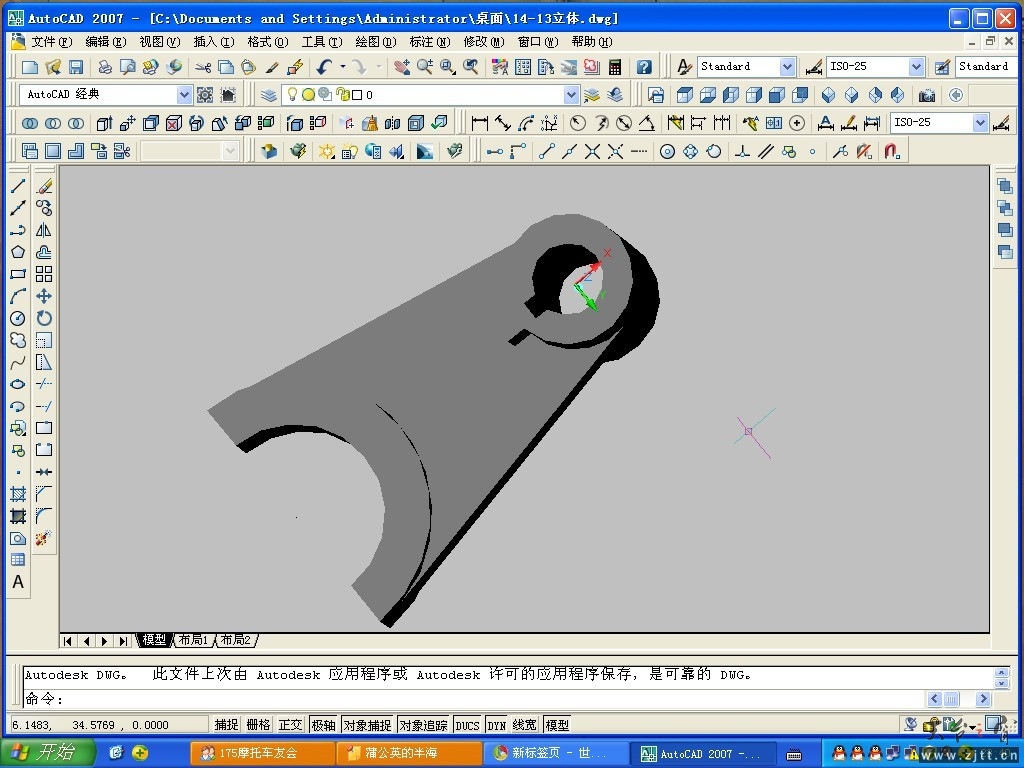Toggle 极轴 polar tracking
Viewport: 1024px width, 768px height.
pyautogui.click(x=323, y=724)
